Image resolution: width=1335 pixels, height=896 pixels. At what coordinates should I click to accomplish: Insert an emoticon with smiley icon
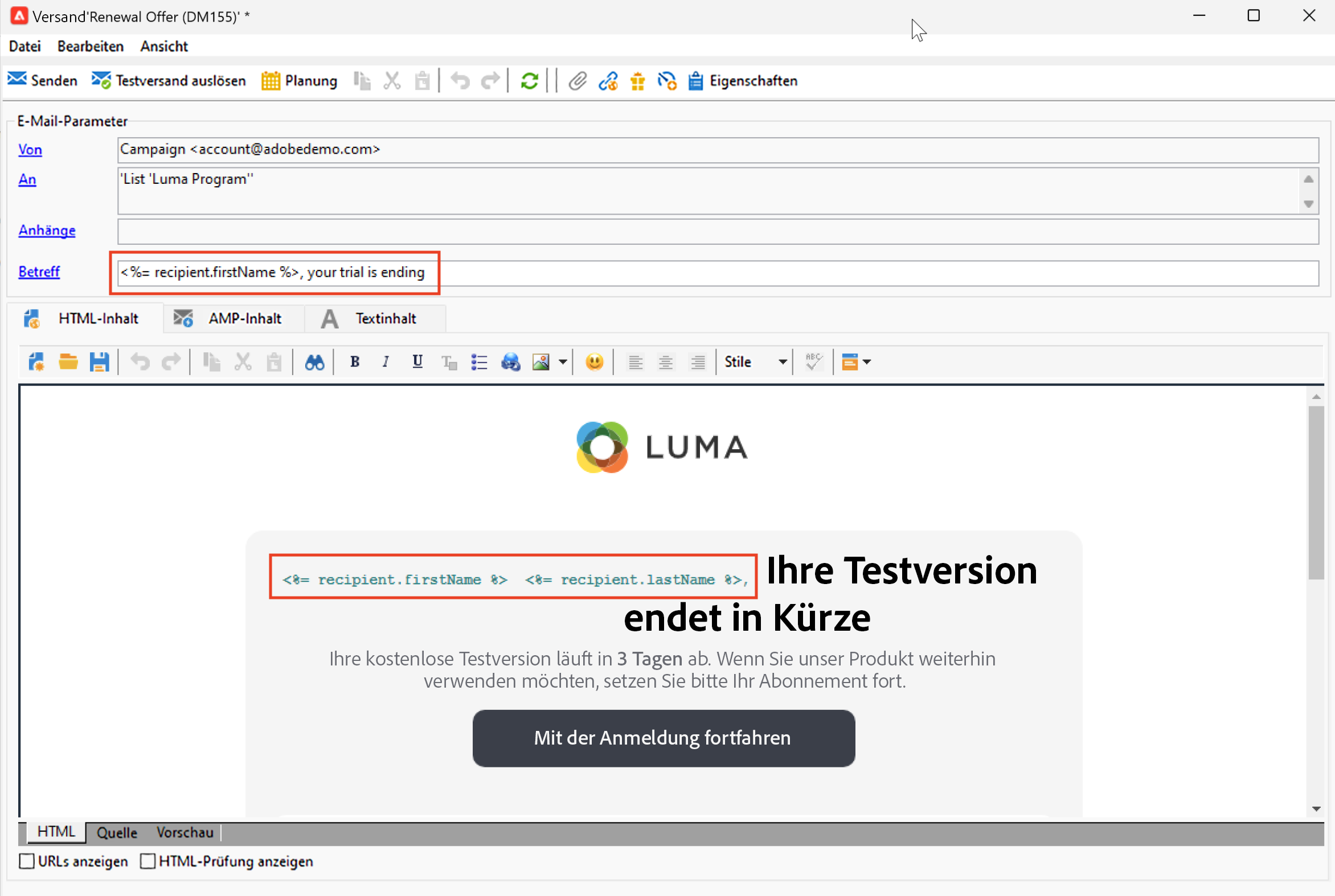(595, 361)
